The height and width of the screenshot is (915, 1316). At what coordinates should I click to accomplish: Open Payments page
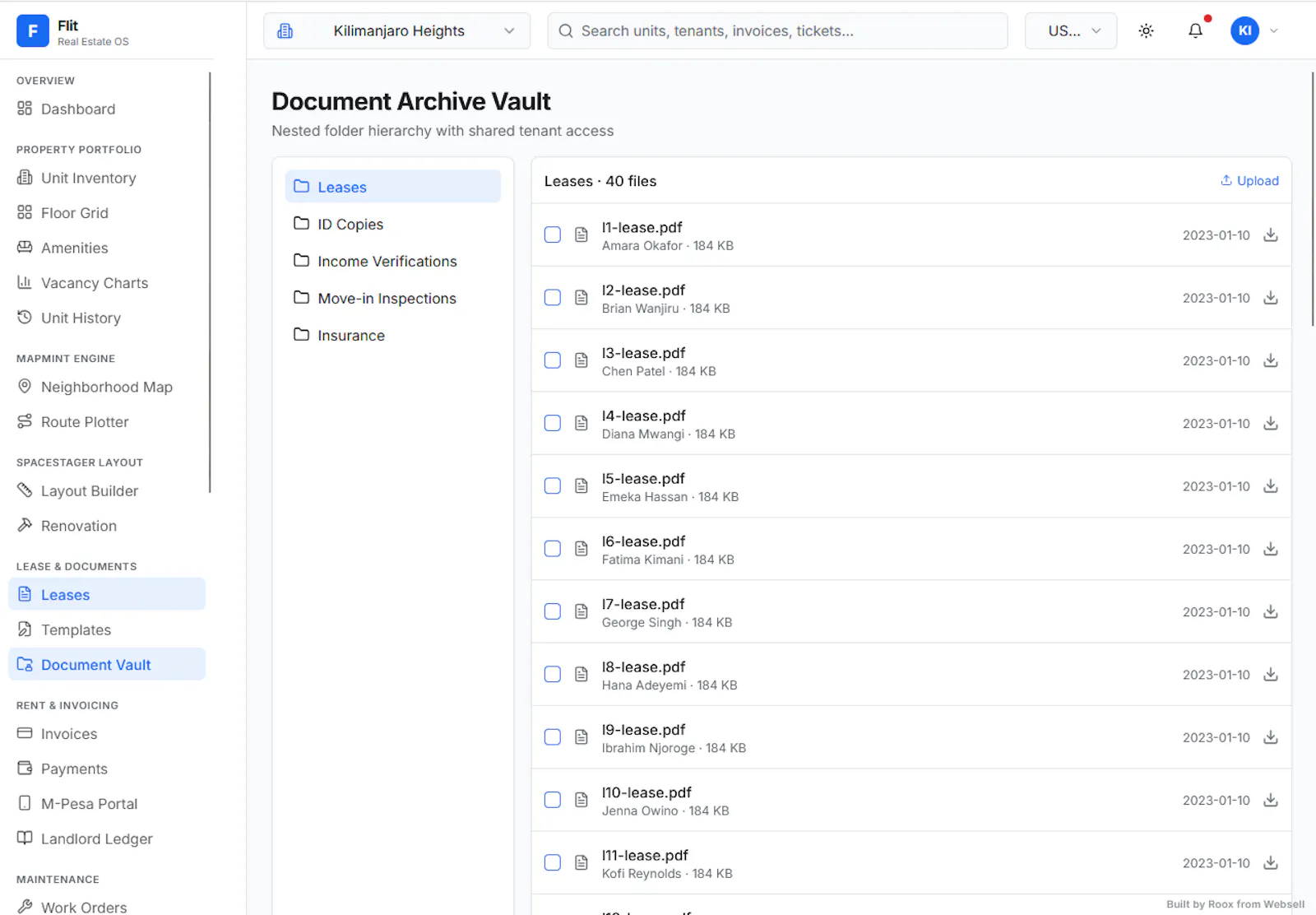107,769
